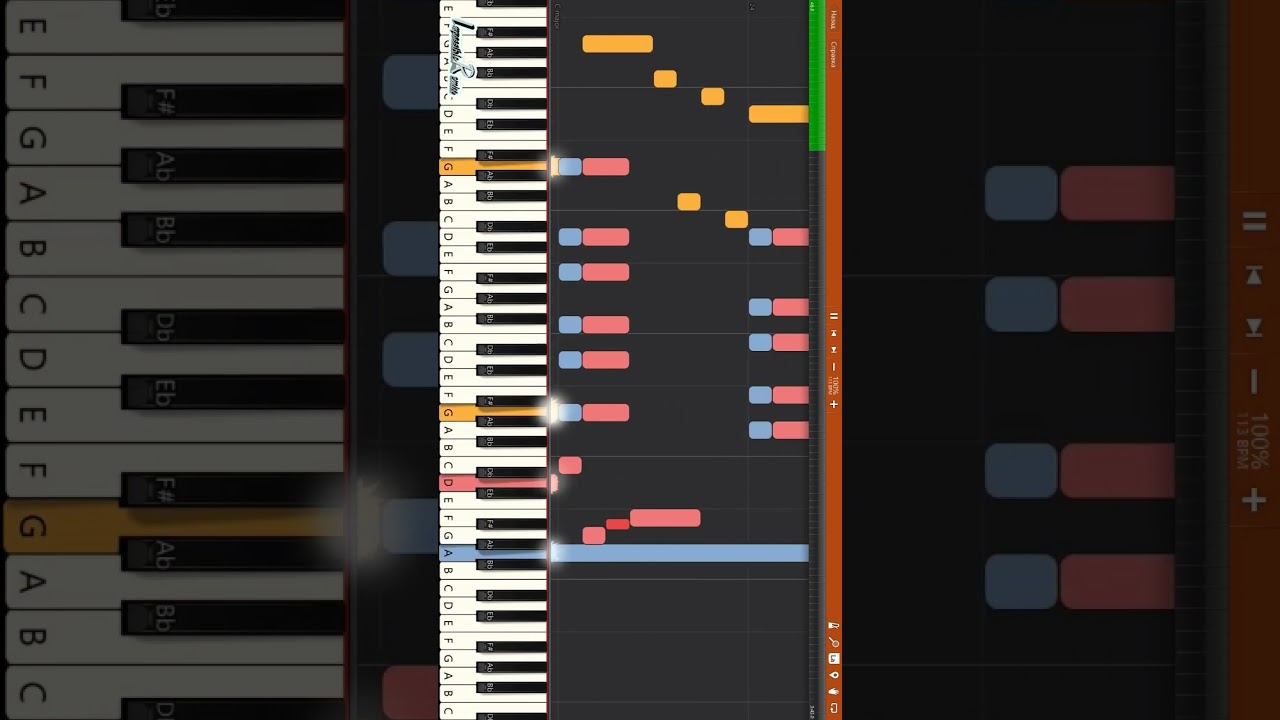Select the topmost long orange note

pyautogui.click(x=618, y=44)
